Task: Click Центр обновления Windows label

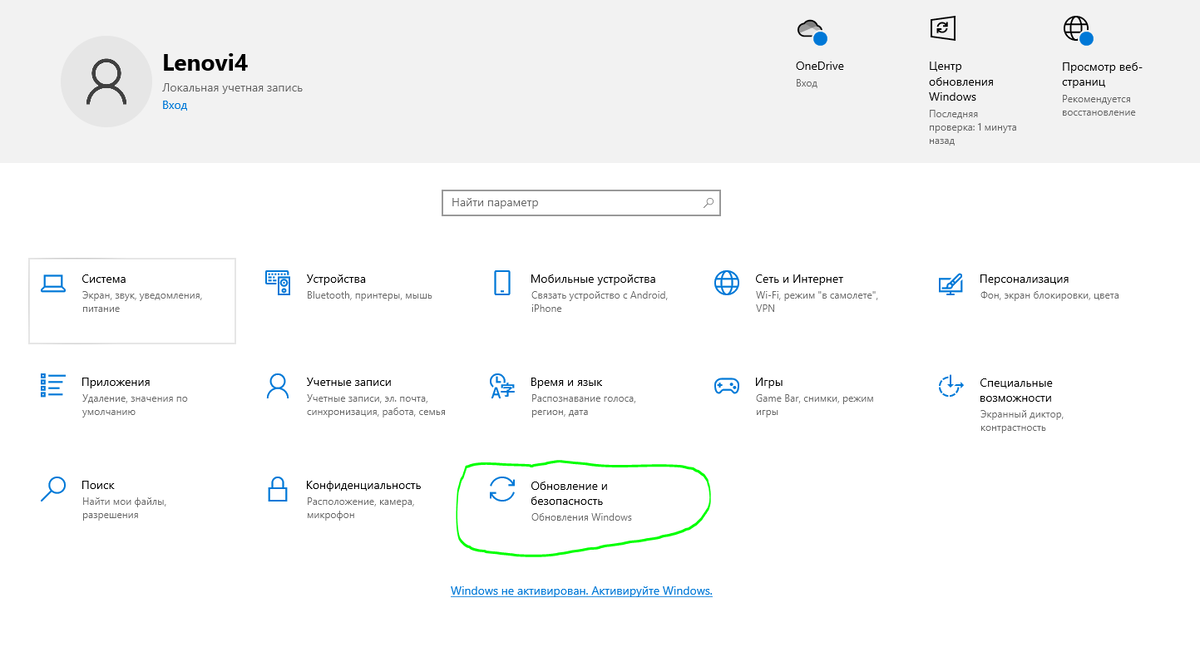Action: click(961, 82)
